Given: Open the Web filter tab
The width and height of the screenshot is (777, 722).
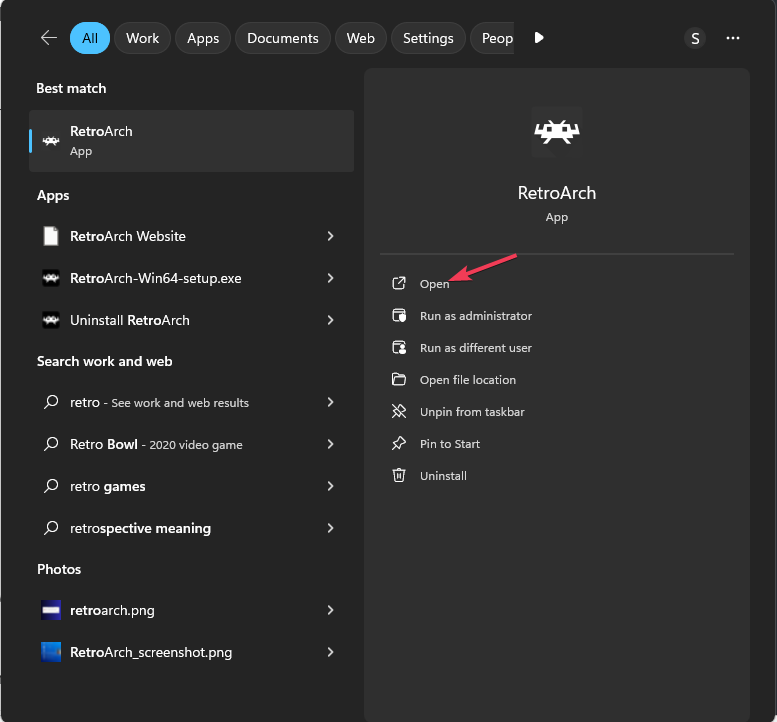Looking at the screenshot, I should click(360, 38).
